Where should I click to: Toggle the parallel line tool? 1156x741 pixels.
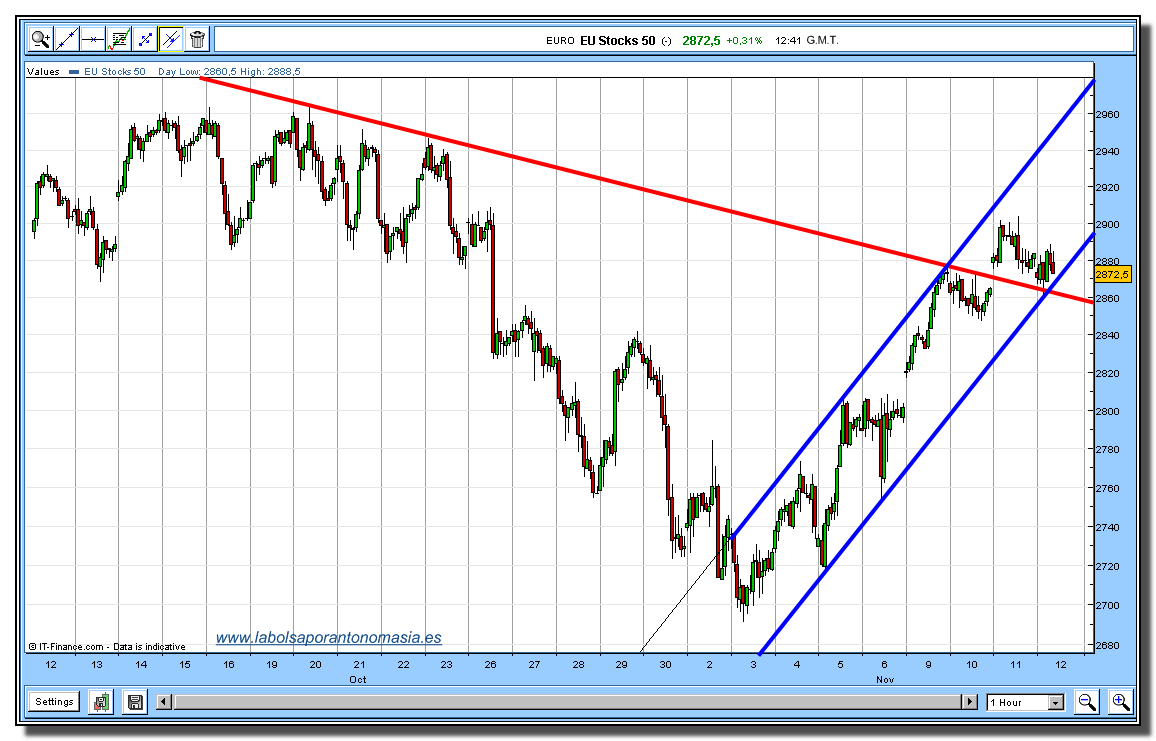[x=171, y=39]
